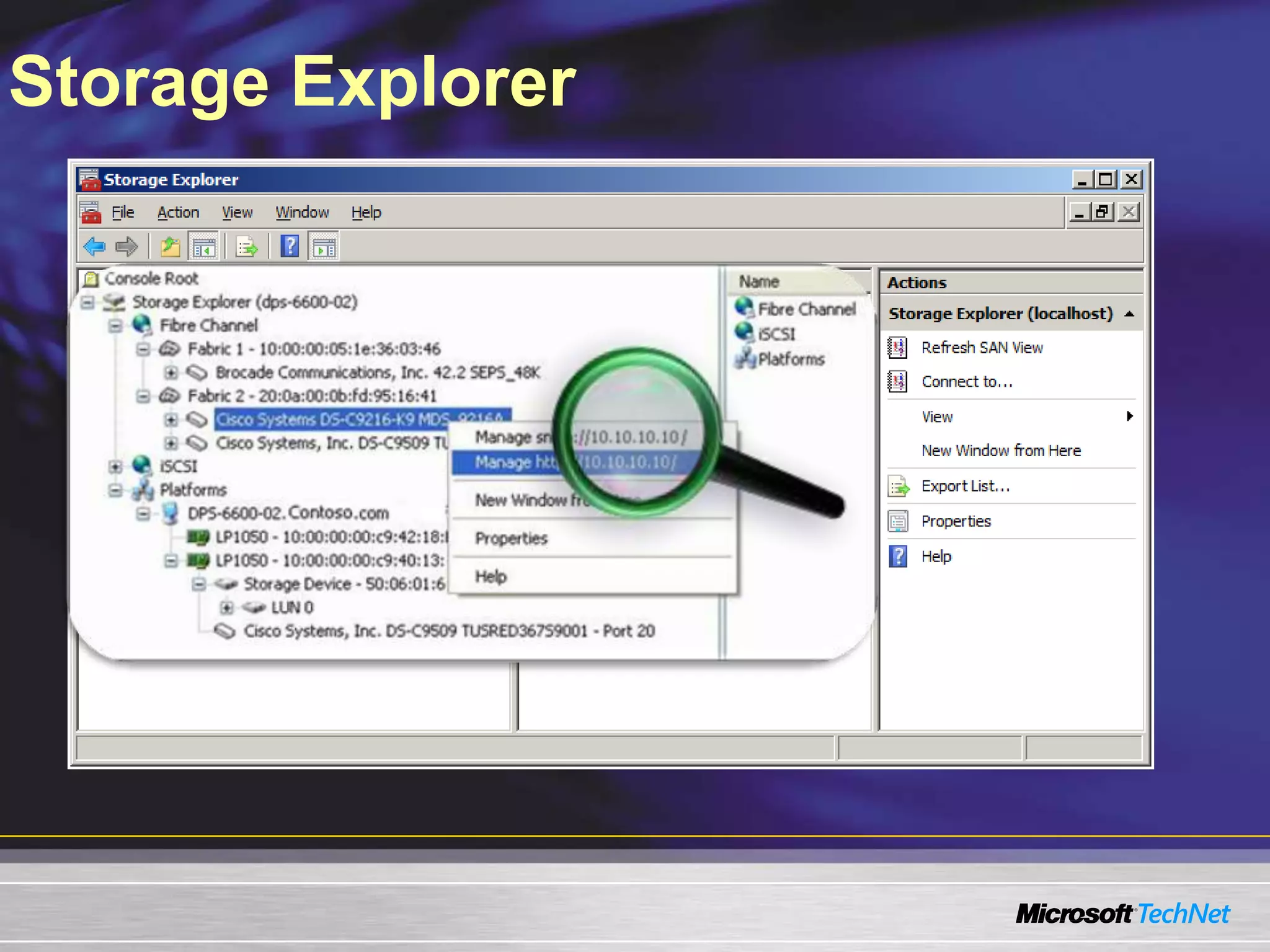The height and width of the screenshot is (952, 1270).
Task: Click the LUN 0 disk icon
Action: [254, 607]
